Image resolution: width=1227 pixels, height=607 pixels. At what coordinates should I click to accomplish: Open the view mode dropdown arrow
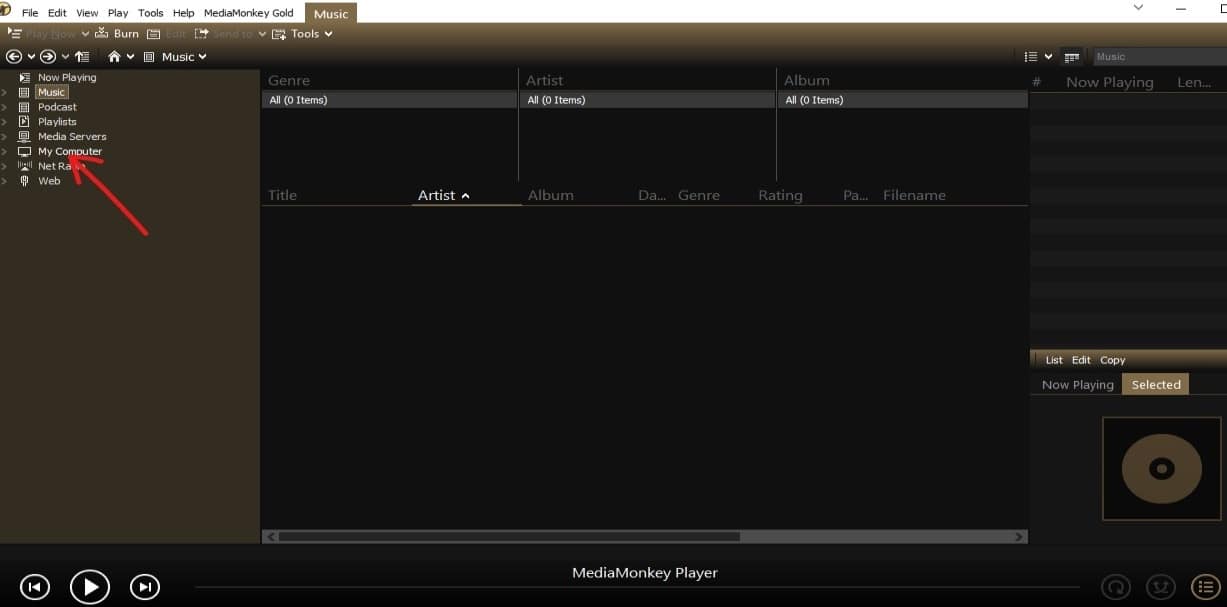[x=1048, y=57]
